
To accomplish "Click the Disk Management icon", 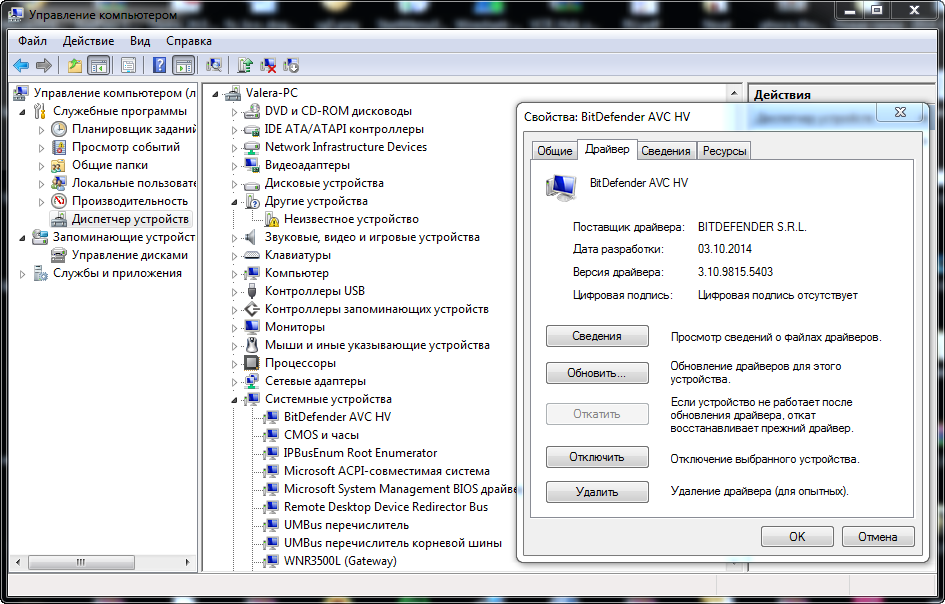I will pyautogui.click(x=58, y=255).
